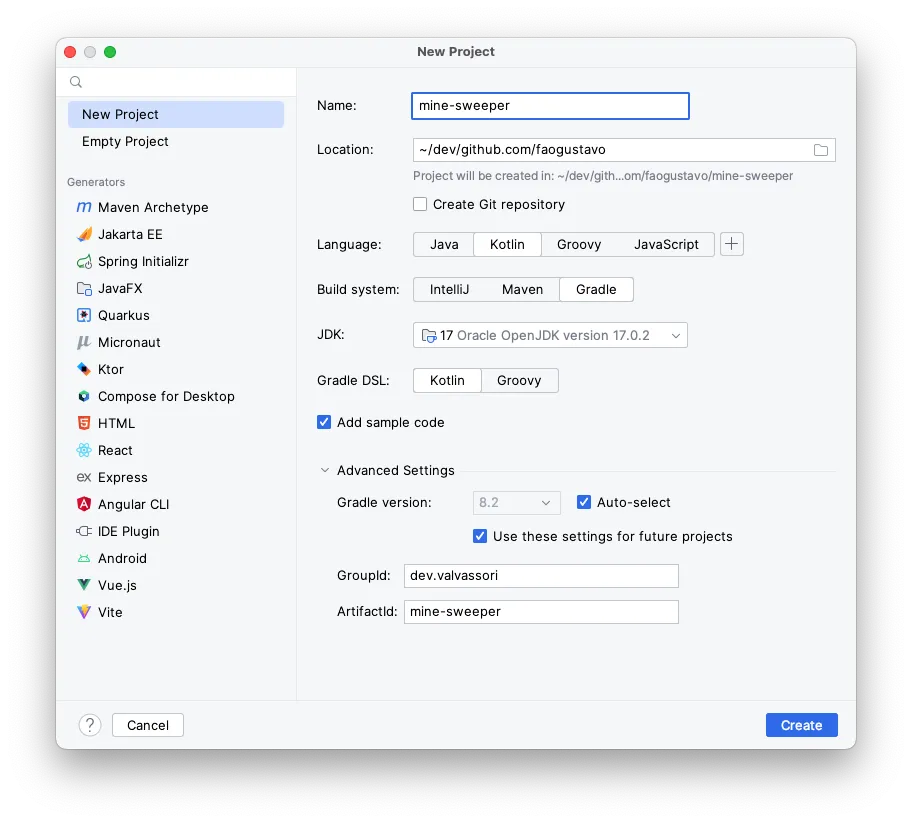The height and width of the screenshot is (823, 912).
Task: Enable Create Git repository checkbox
Action: 420,204
